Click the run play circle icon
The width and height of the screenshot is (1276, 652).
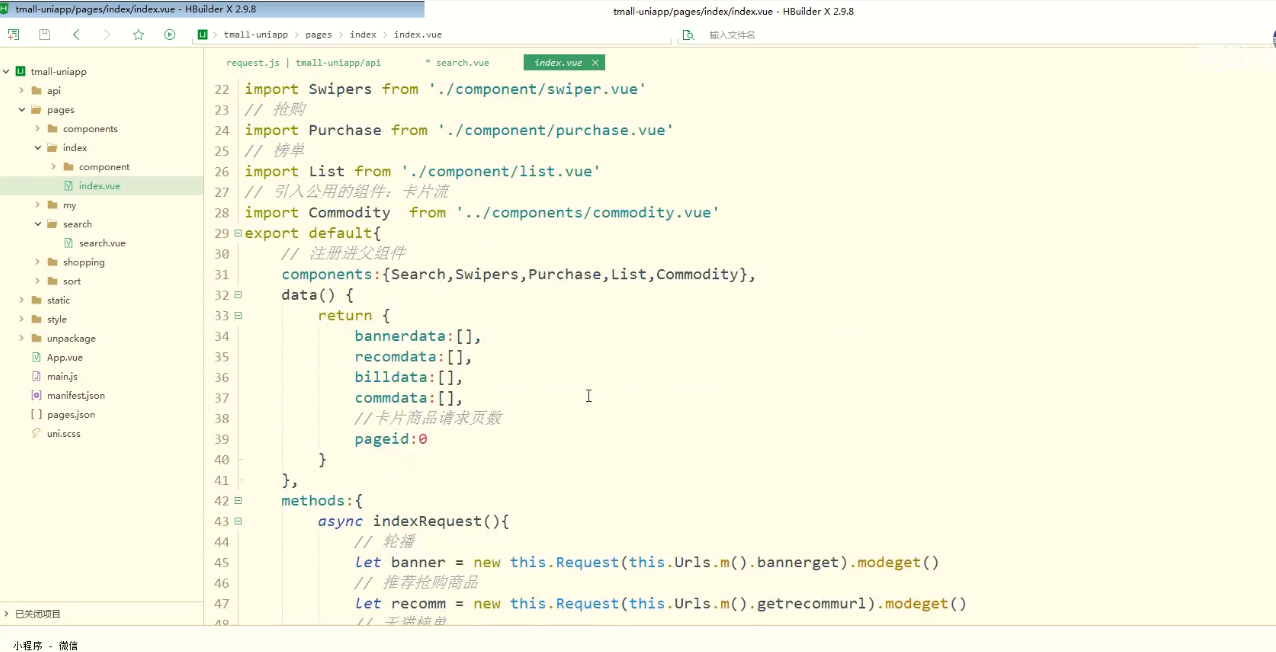170,34
